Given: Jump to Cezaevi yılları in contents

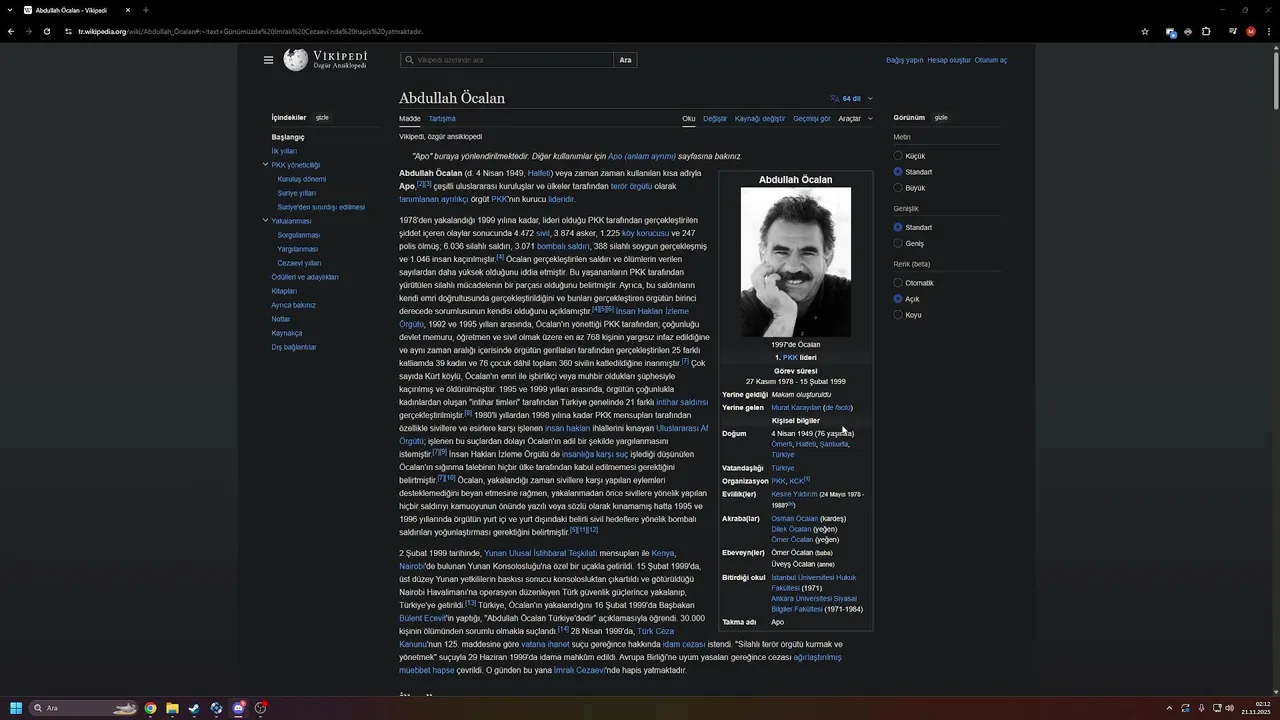Looking at the screenshot, I should (x=299, y=263).
